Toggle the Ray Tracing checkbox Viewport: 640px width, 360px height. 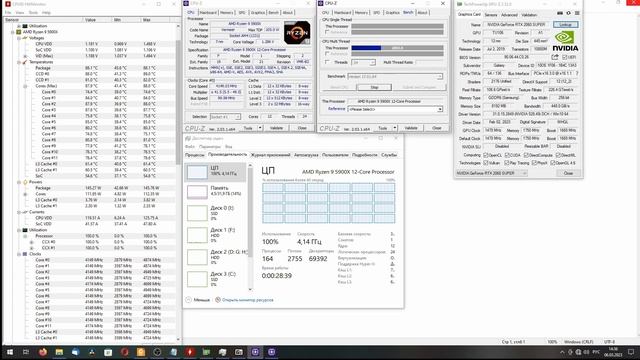click(507, 163)
